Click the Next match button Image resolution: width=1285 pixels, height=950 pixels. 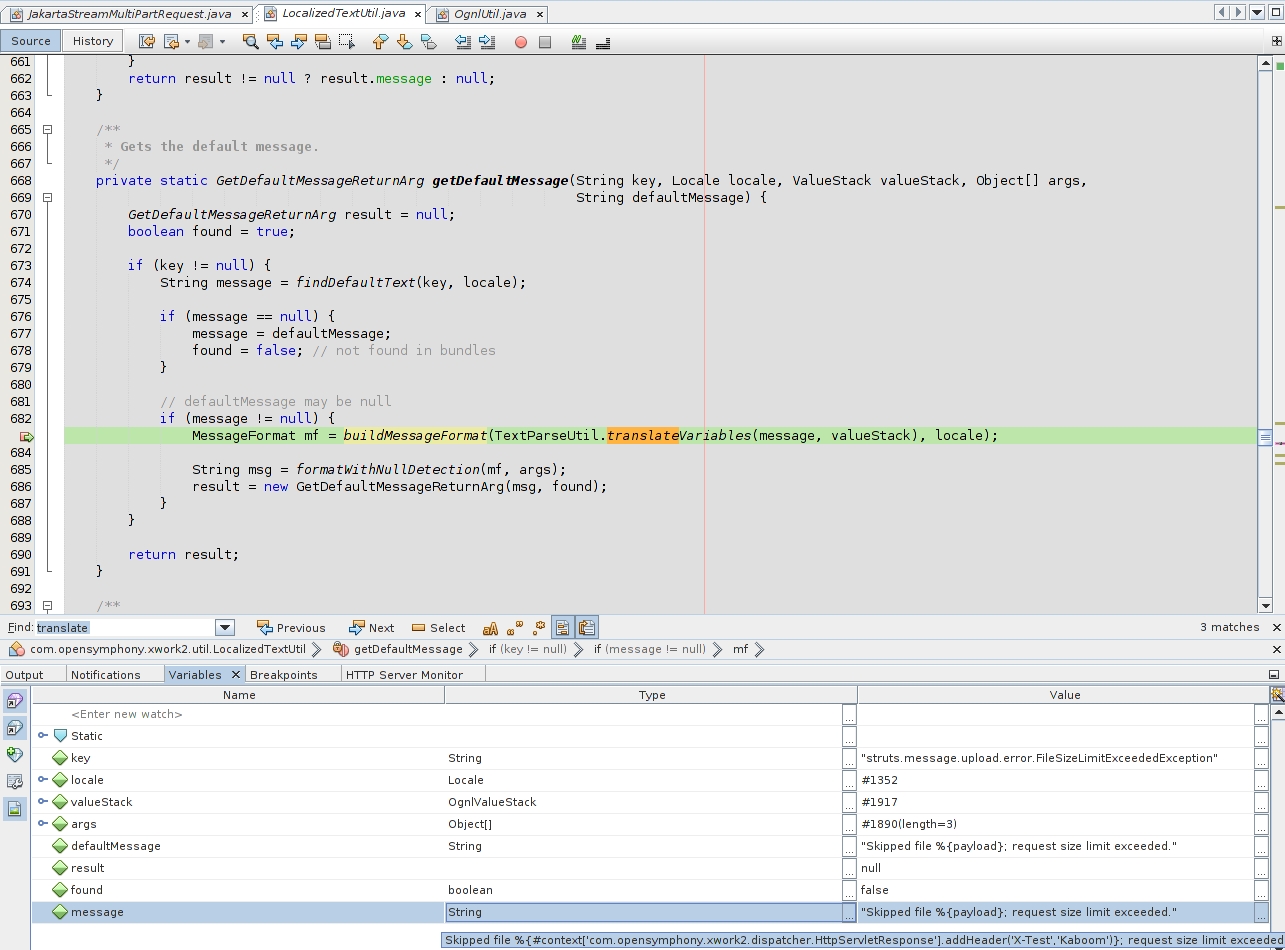tap(371, 628)
